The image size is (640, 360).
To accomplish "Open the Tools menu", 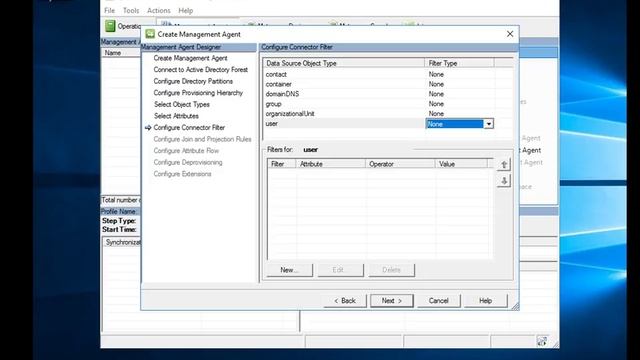I will [x=131, y=11].
